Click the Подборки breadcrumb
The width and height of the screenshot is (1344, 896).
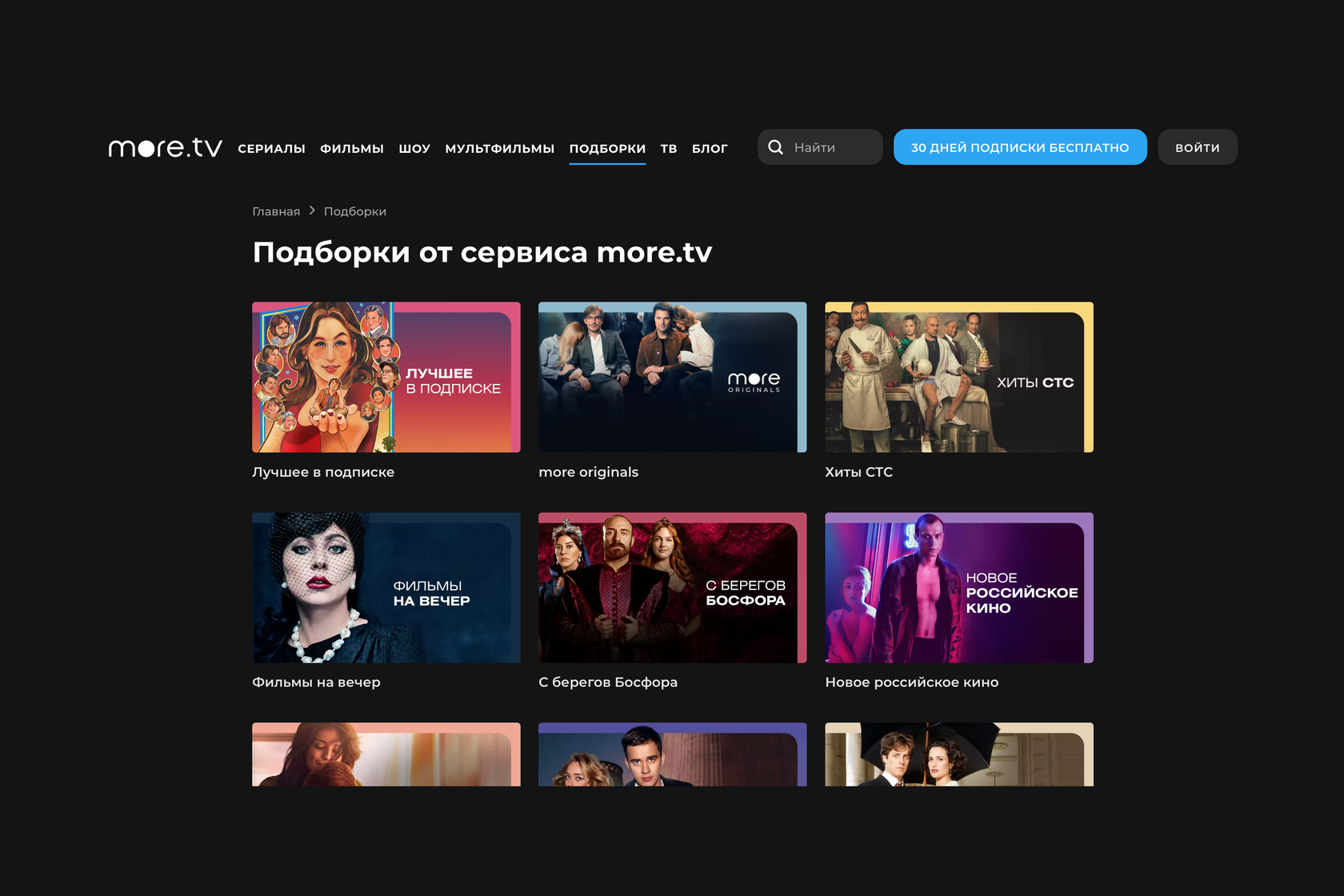coord(355,211)
